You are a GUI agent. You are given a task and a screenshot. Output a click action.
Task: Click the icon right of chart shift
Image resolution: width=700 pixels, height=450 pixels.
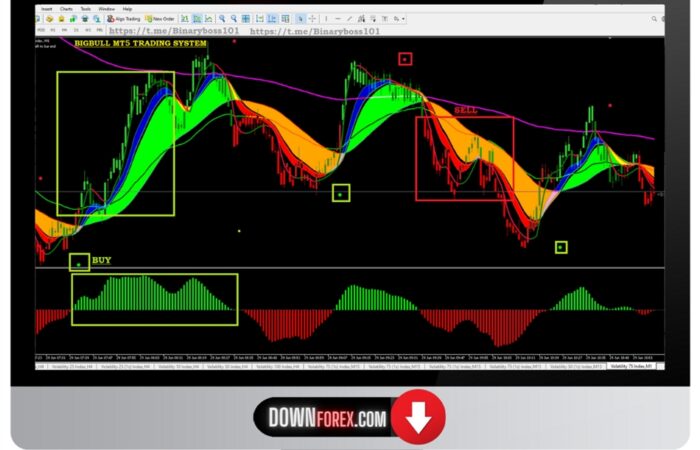click(285, 19)
